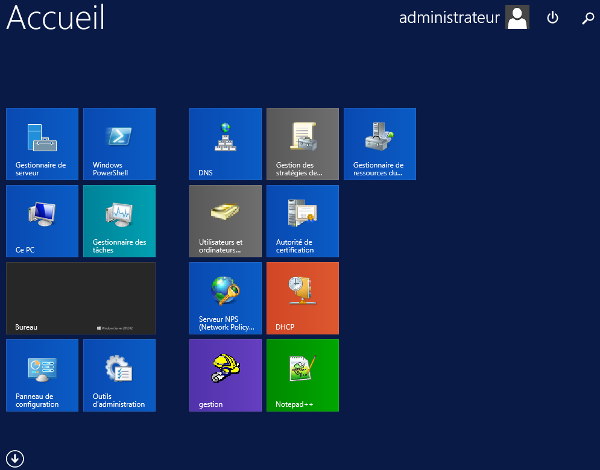Launch Windows PowerShell tile
Screen dimensions: 600x470
coord(119,144)
